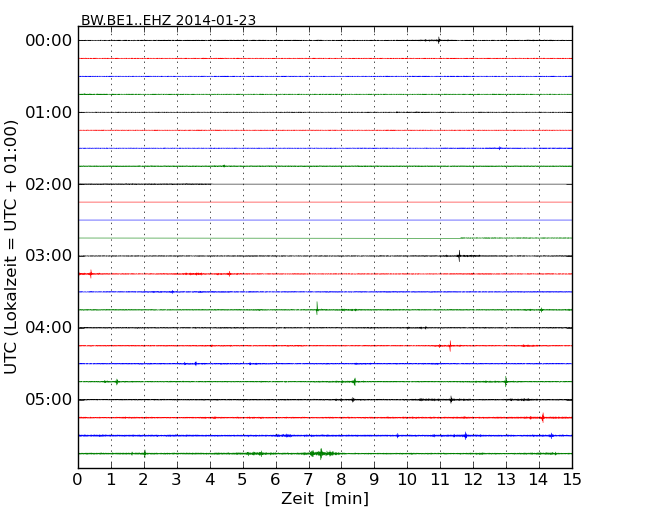Image resolution: width=650 pixels, height=520 pixels.
Task: Click the x-axis tick label 11
Action: pyautogui.click(x=440, y=479)
